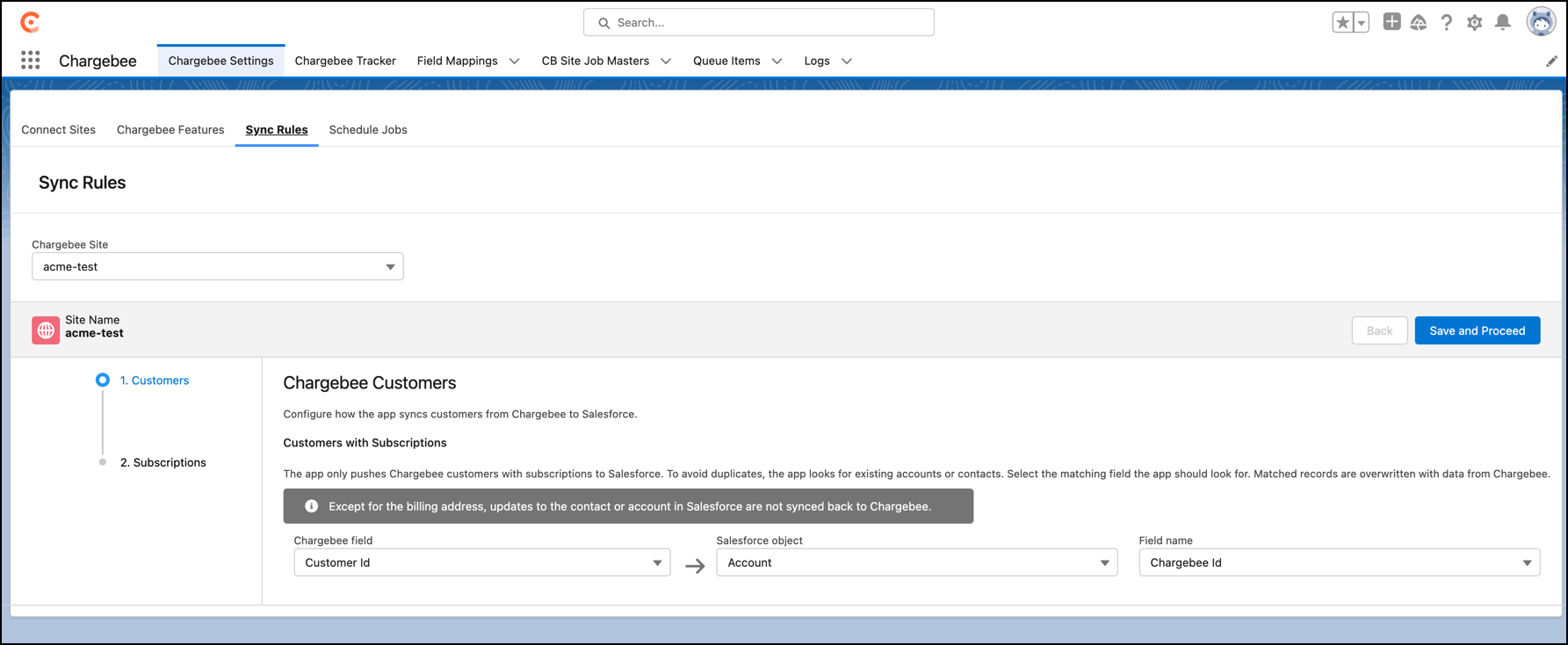This screenshot has height=645, width=1568.
Task: Open the global create plus icon
Action: tap(1391, 22)
